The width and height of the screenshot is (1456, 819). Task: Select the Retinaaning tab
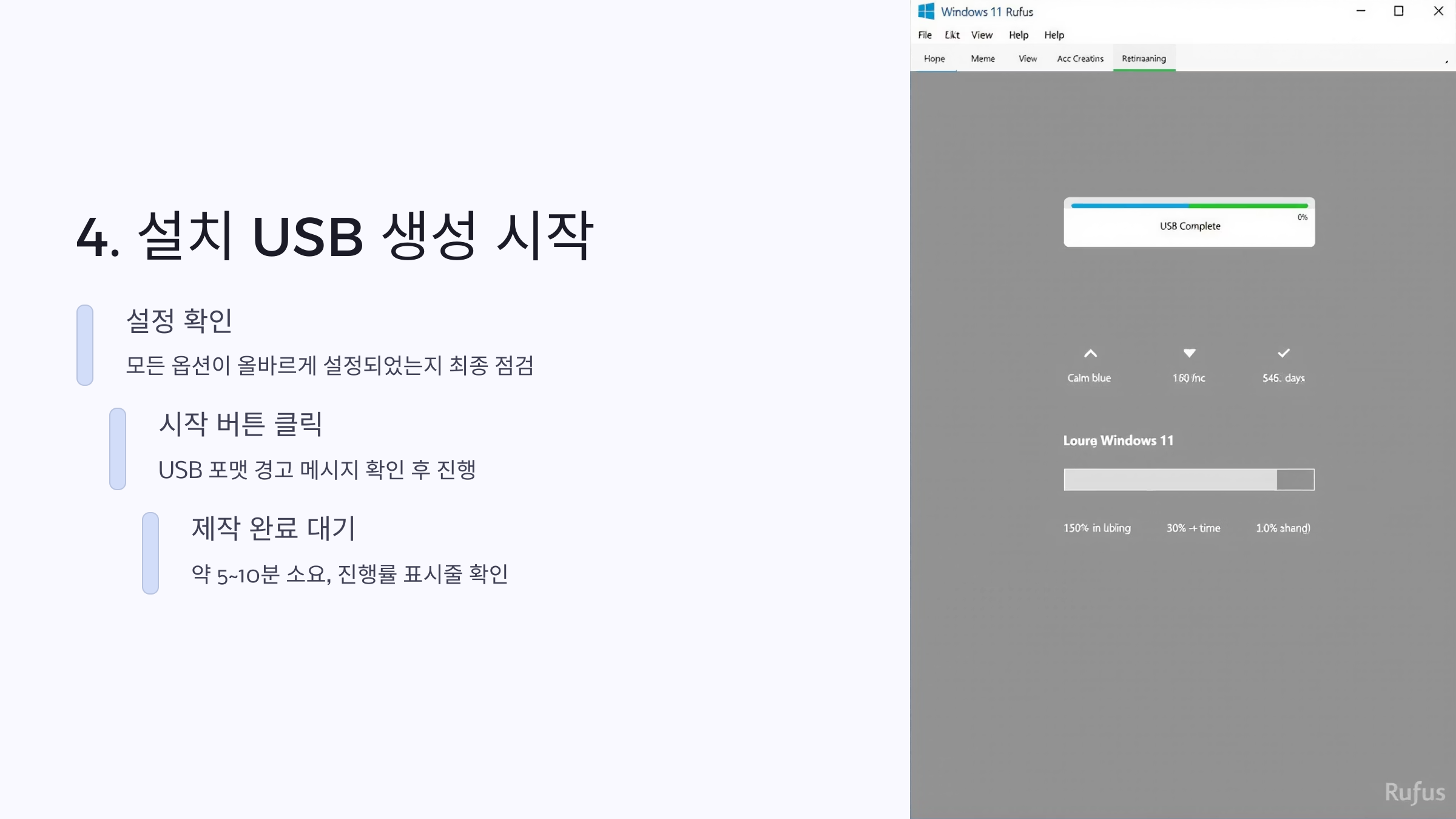(x=1144, y=59)
